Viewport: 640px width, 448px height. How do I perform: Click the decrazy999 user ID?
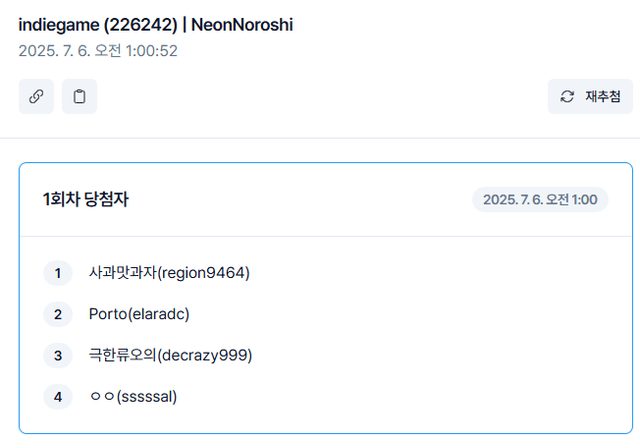click(x=205, y=355)
